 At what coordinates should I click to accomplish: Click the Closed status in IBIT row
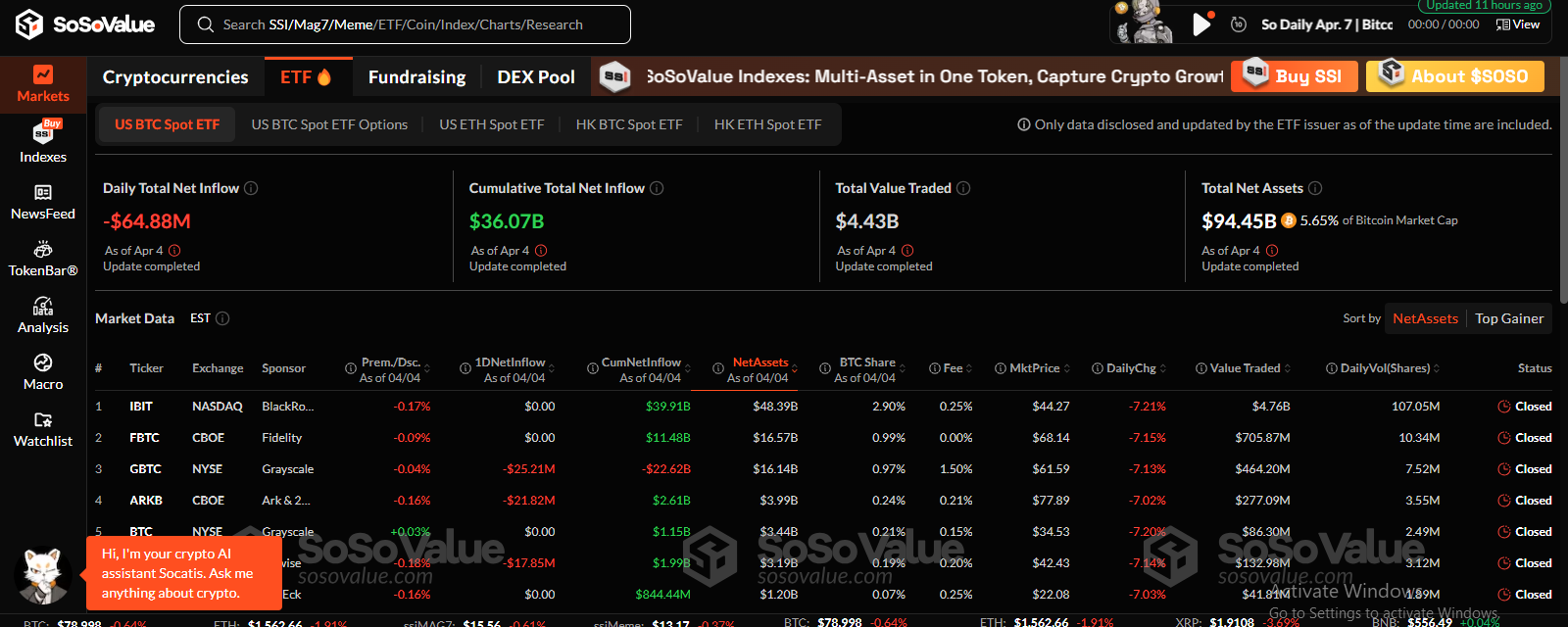(x=1525, y=406)
